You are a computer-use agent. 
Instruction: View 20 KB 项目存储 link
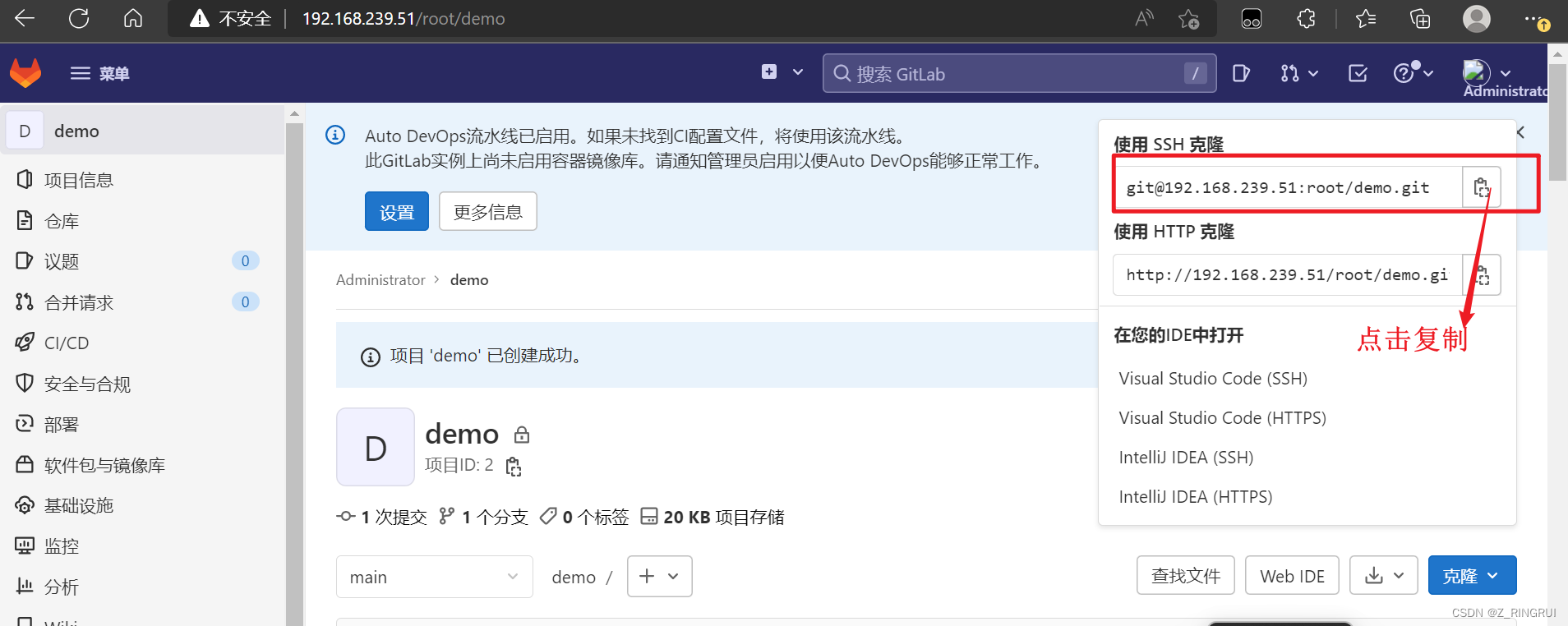click(713, 517)
